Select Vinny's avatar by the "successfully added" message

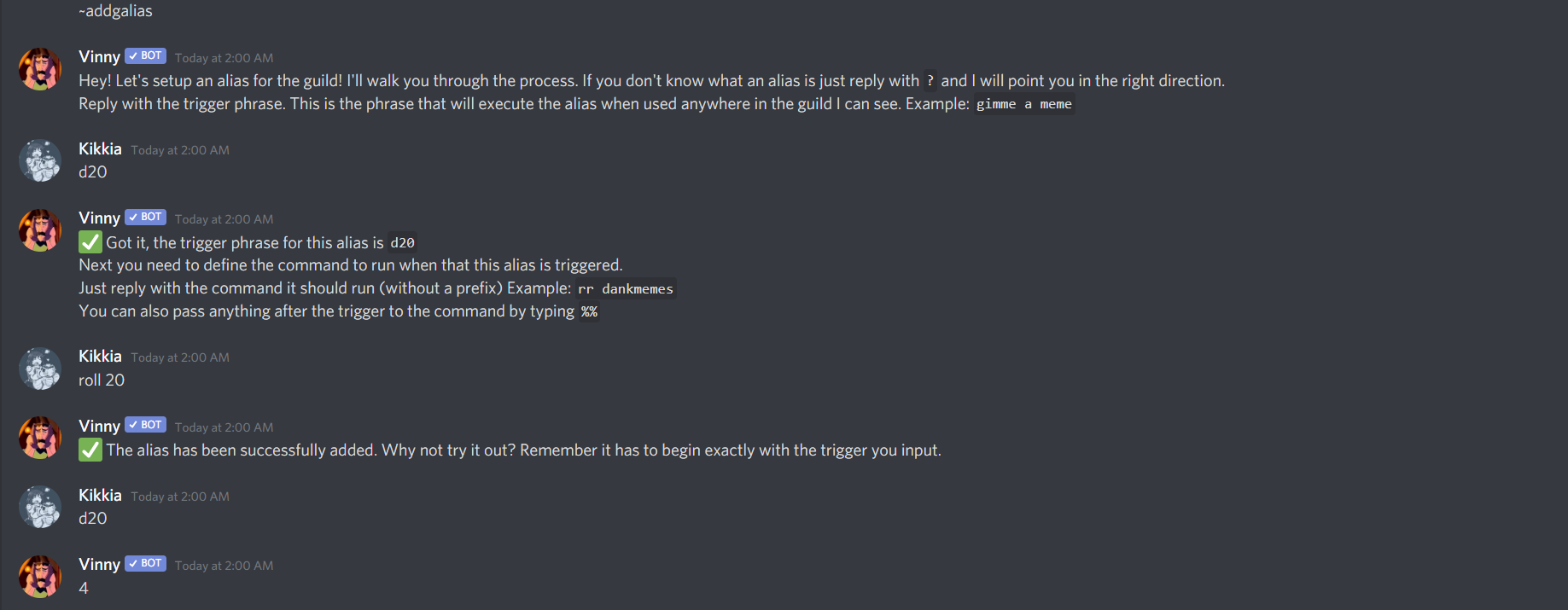tap(40, 438)
